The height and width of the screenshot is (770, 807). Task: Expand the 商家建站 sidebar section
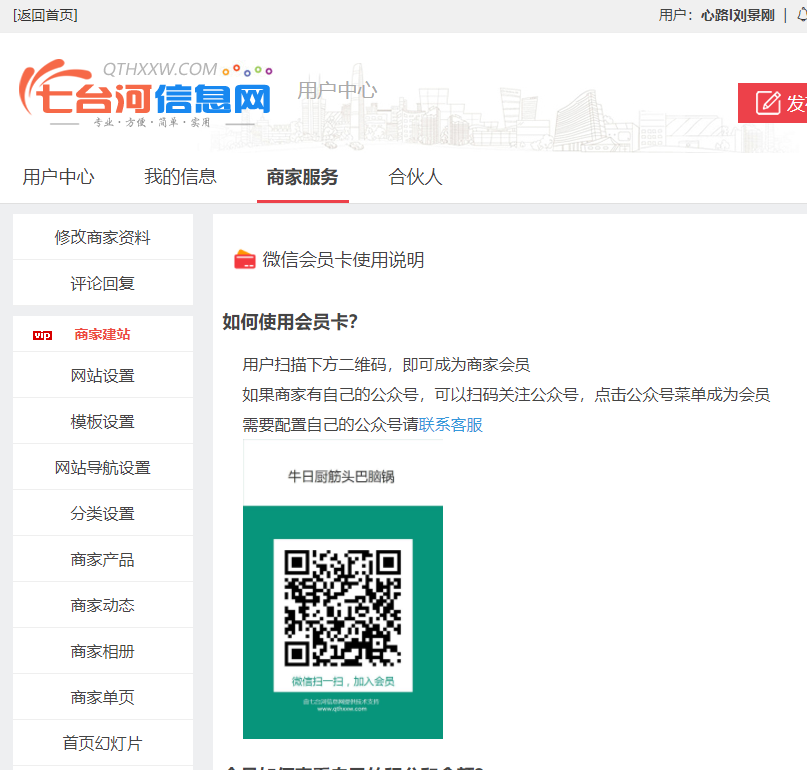[102, 335]
